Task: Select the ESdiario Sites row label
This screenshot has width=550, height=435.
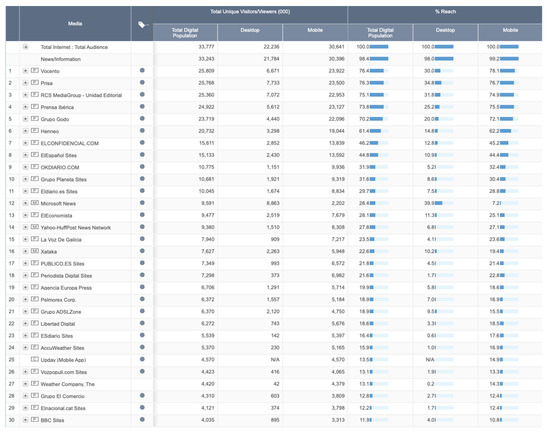Action: click(x=57, y=336)
